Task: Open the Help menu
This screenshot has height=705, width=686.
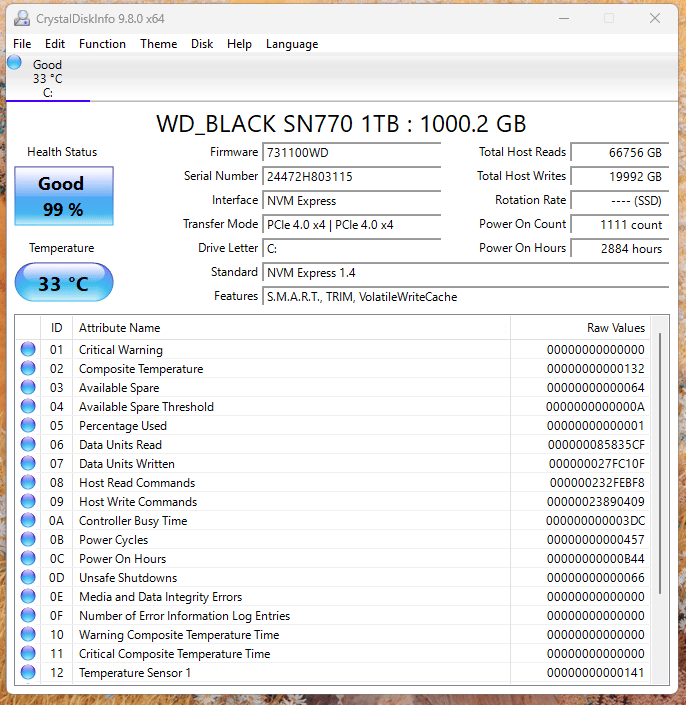Action: [x=239, y=44]
